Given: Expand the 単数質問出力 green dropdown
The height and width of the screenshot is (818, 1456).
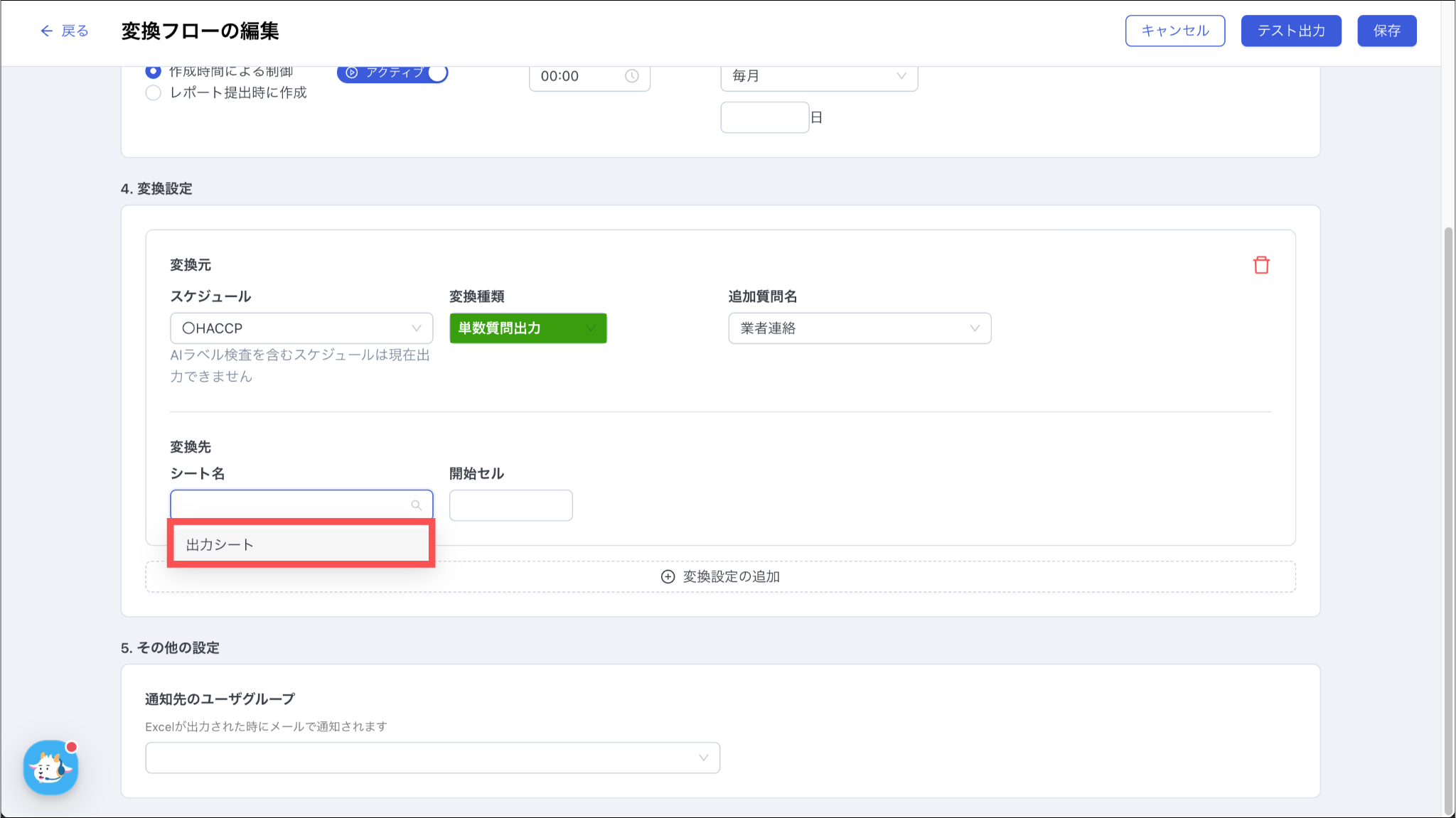Looking at the screenshot, I should (x=528, y=328).
